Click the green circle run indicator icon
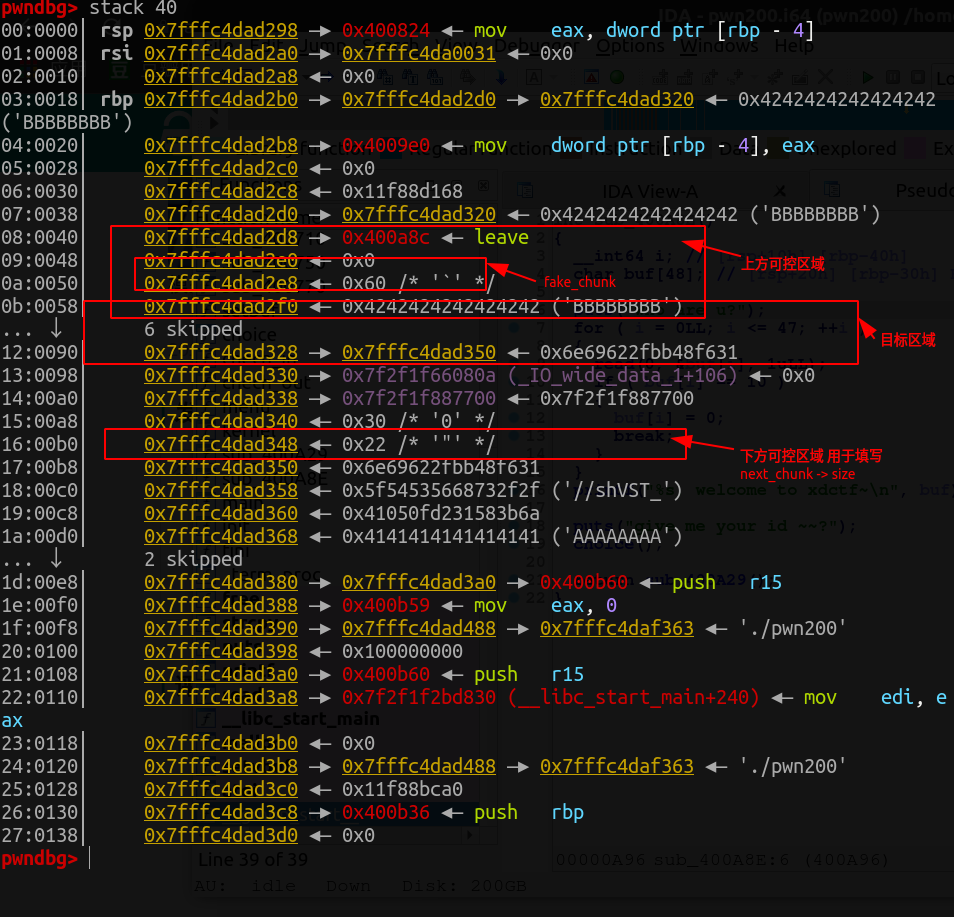Screen dimensions: 954x917 (618, 76)
